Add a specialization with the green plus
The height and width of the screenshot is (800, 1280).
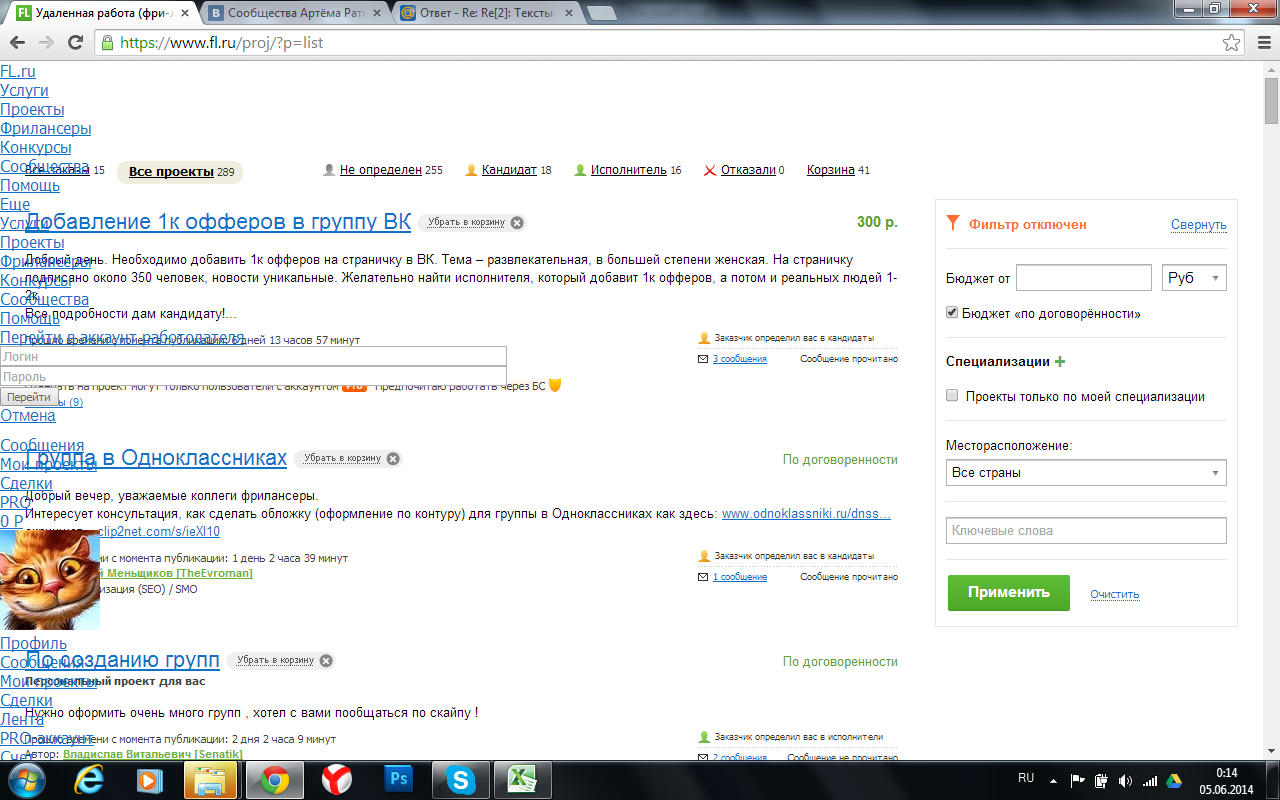tap(1060, 362)
